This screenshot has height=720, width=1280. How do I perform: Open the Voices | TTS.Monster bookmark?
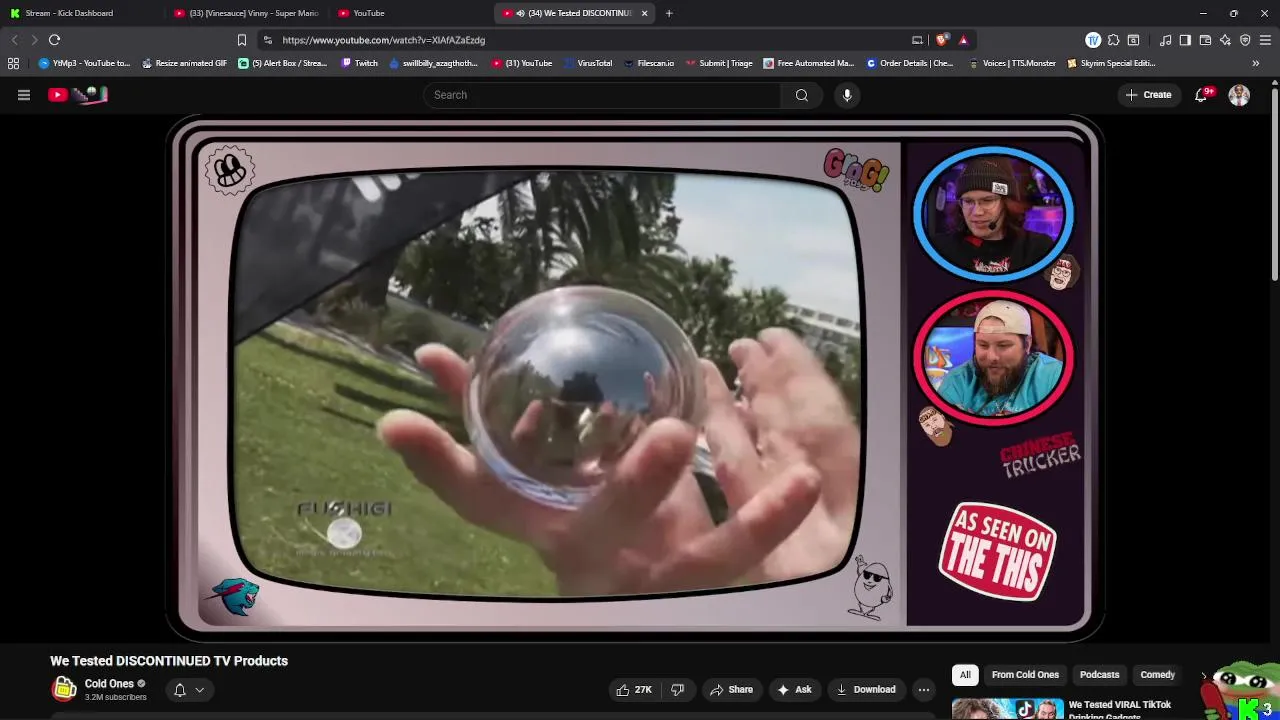pyautogui.click(x=1012, y=63)
